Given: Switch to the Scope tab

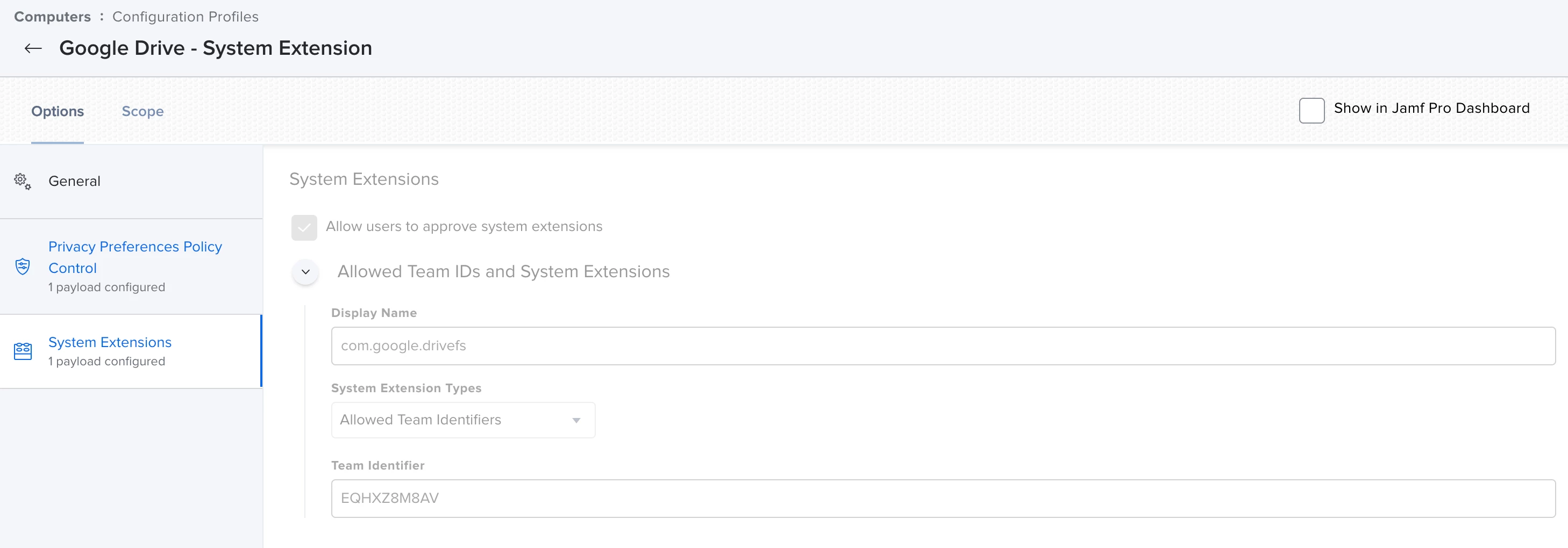Looking at the screenshot, I should (x=142, y=111).
